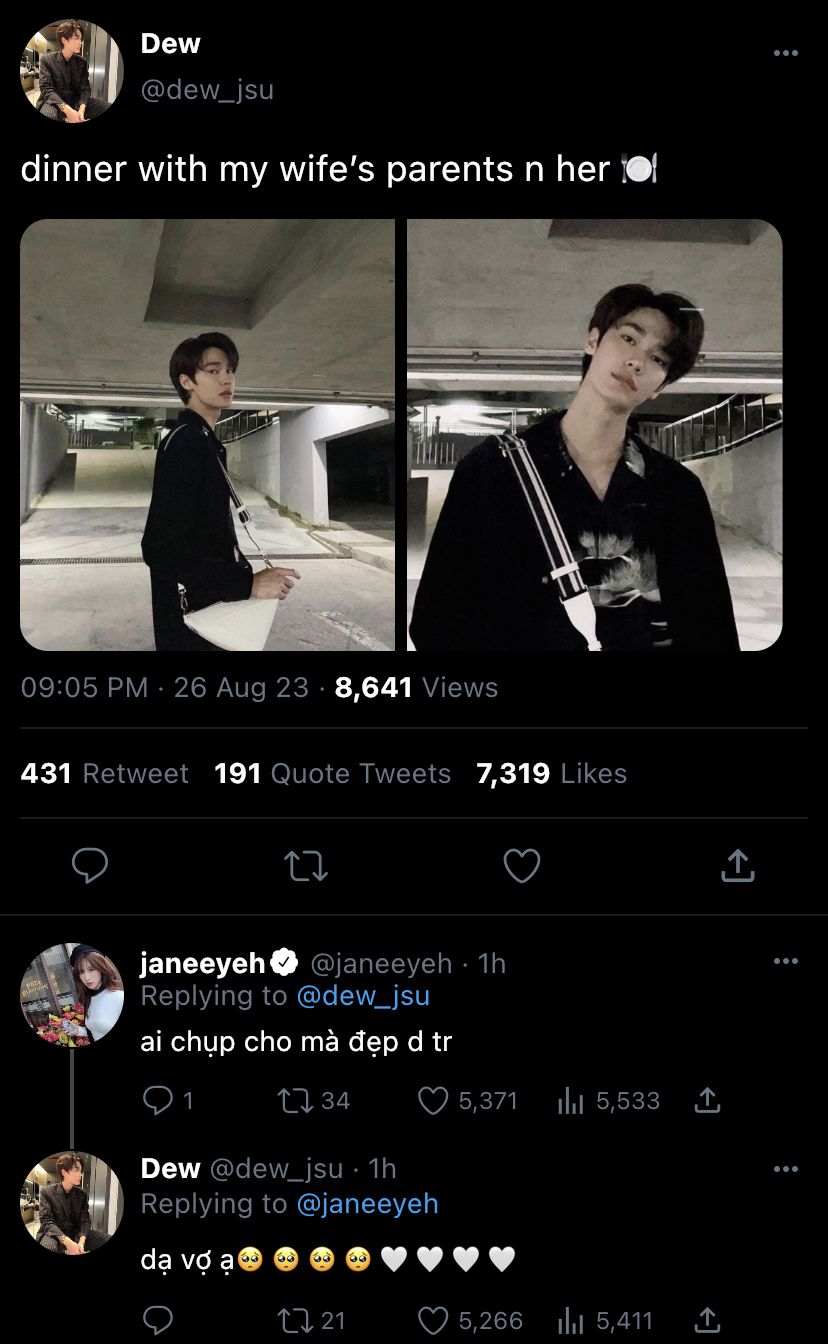
Task: Retweet janeeyeh's comment
Action: 295,1101
